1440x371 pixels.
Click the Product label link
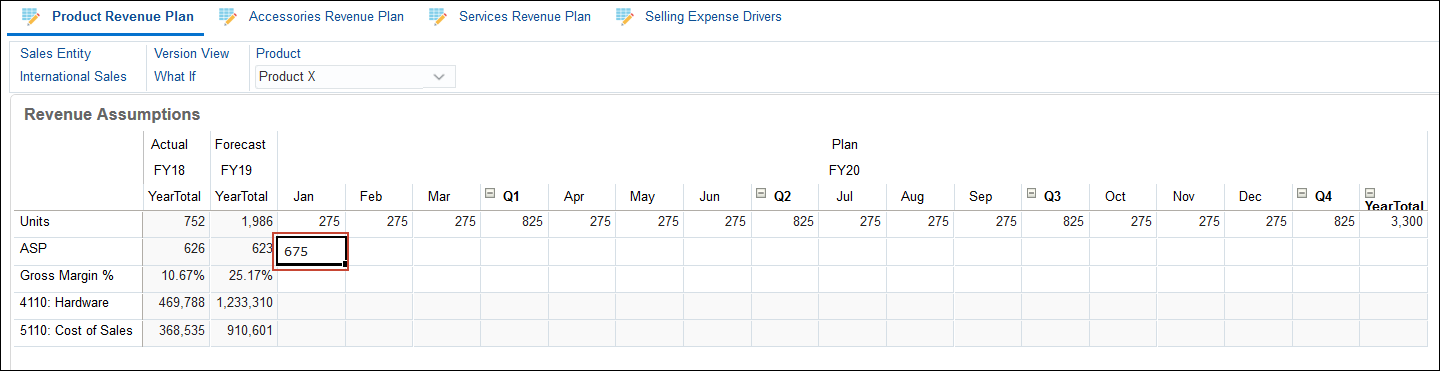pos(278,54)
